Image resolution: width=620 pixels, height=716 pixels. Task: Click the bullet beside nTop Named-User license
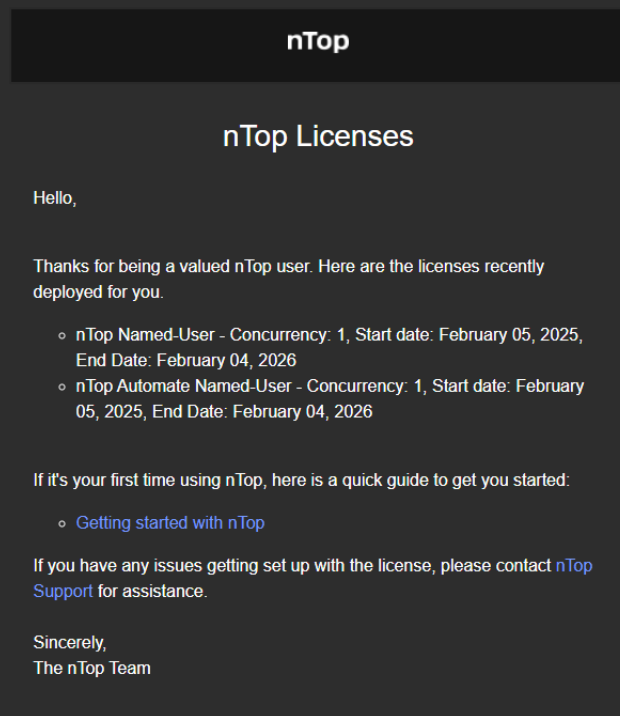63,336
